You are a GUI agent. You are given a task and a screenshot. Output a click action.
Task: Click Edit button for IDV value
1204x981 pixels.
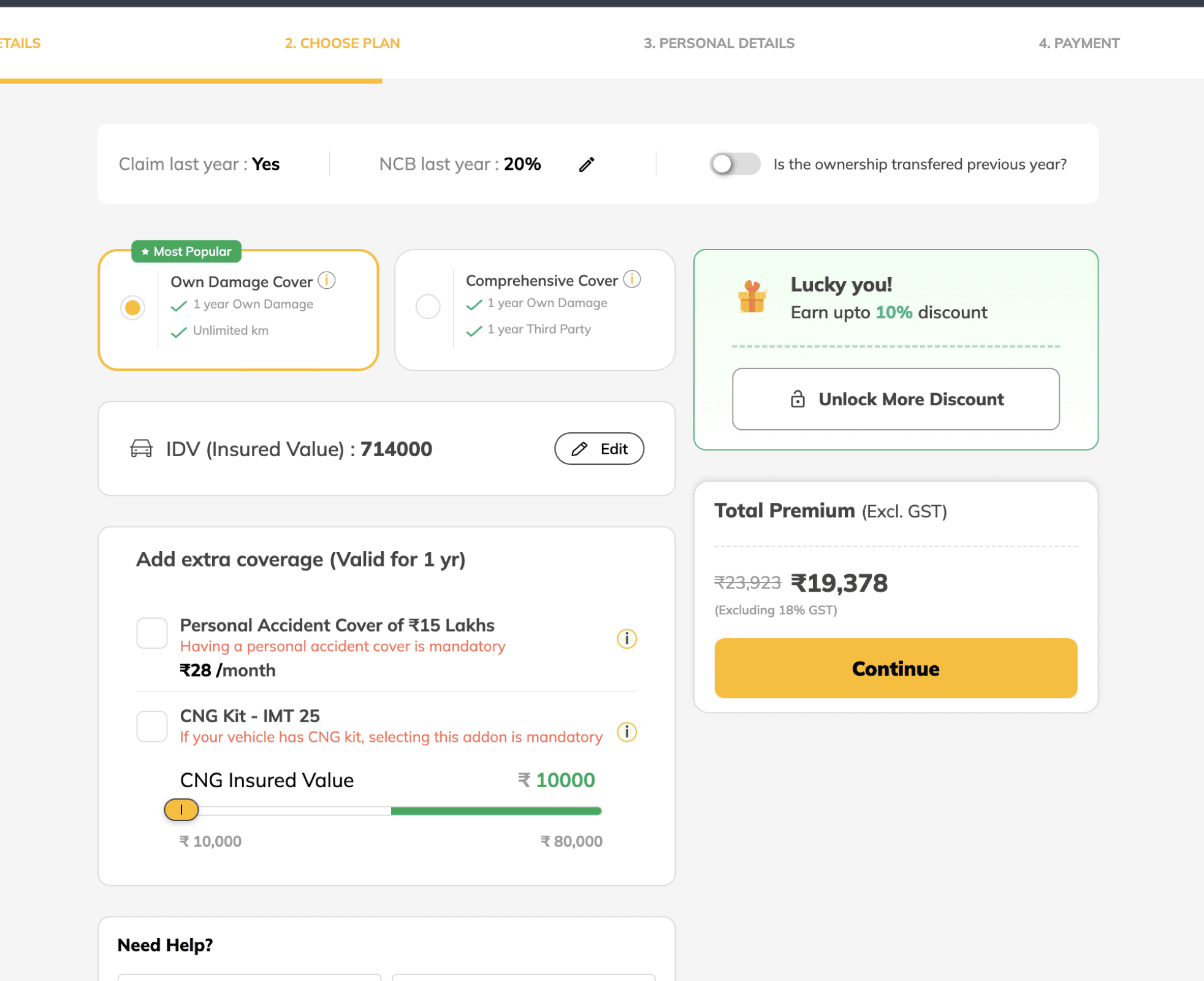(x=599, y=449)
